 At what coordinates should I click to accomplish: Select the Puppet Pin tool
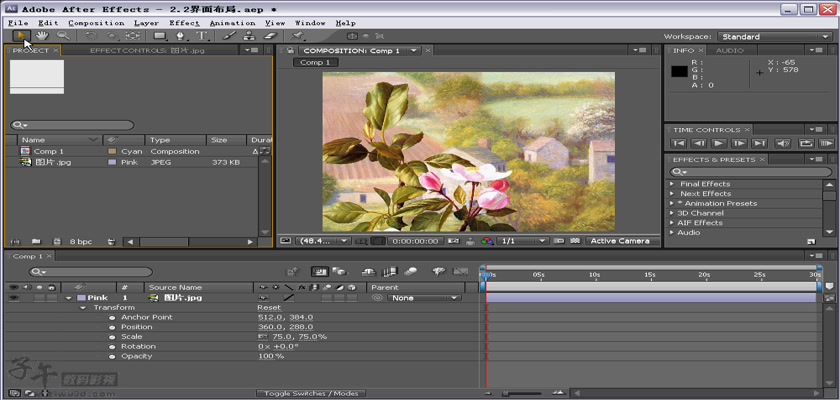(297, 36)
